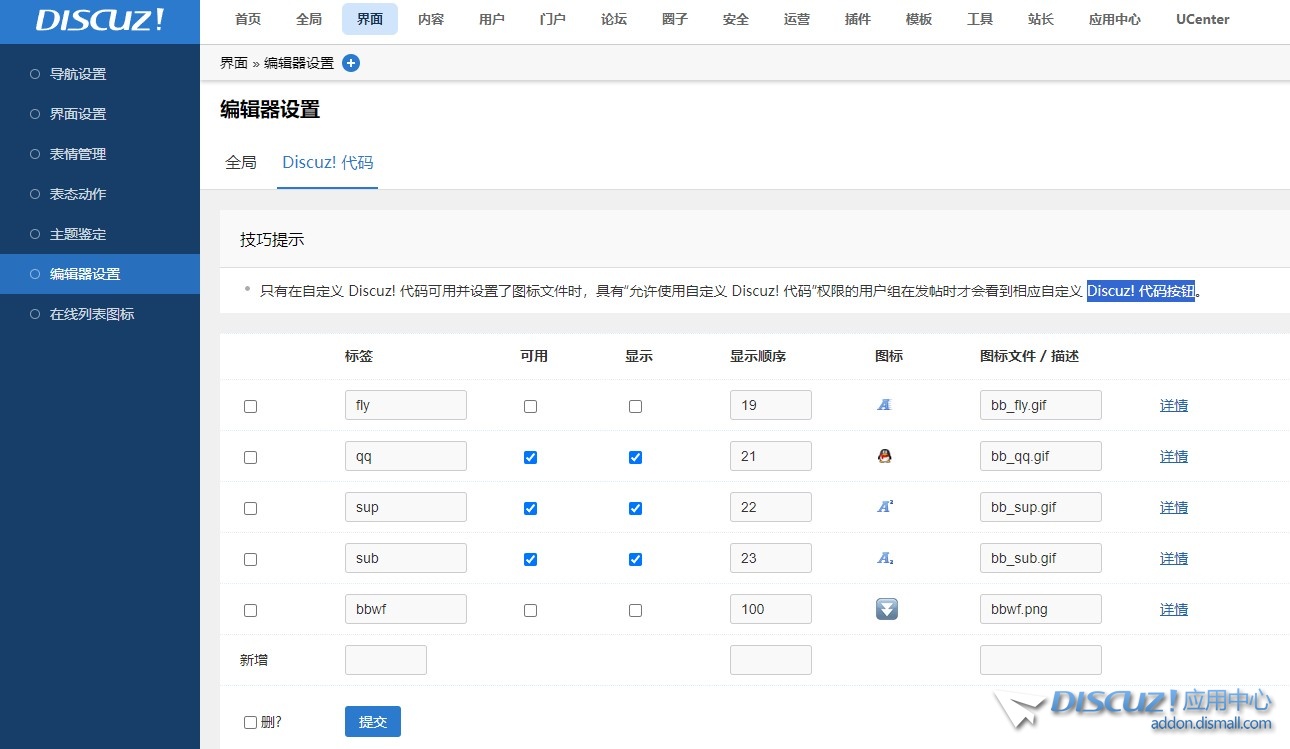Open the 安全 top menu
Image resolution: width=1290 pixels, height=749 pixels.
[x=736, y=19]
